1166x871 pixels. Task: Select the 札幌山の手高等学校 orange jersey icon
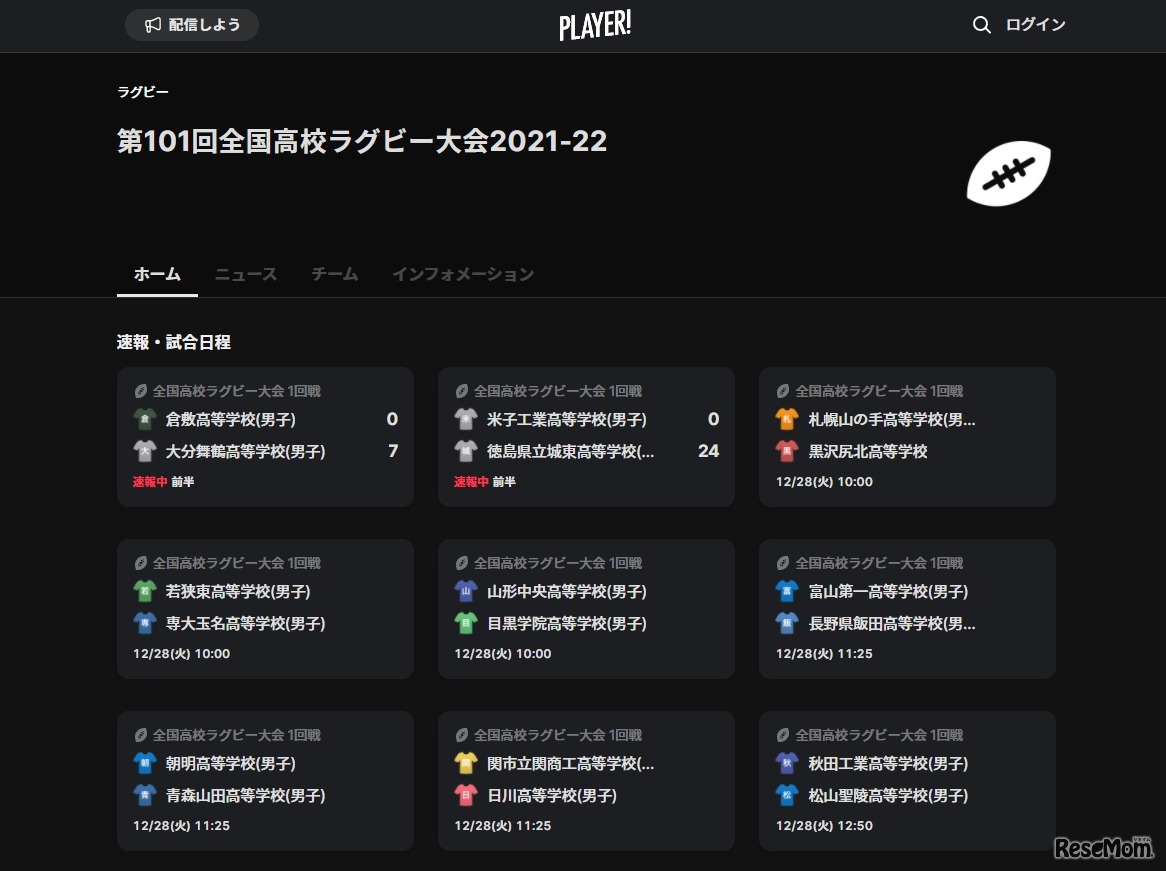point(788,419)
